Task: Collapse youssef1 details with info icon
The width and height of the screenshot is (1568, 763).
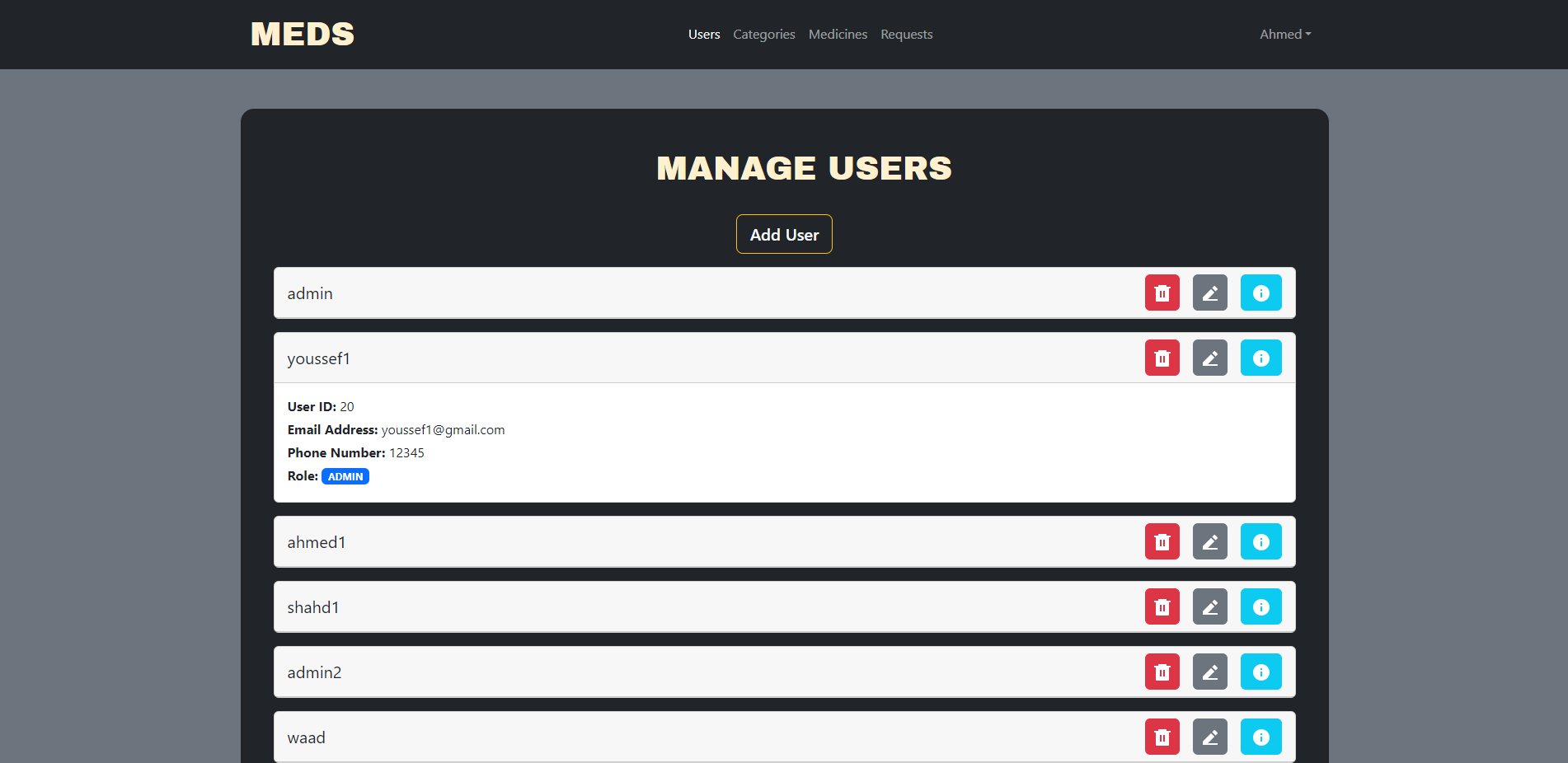Action: [1261, 358]
